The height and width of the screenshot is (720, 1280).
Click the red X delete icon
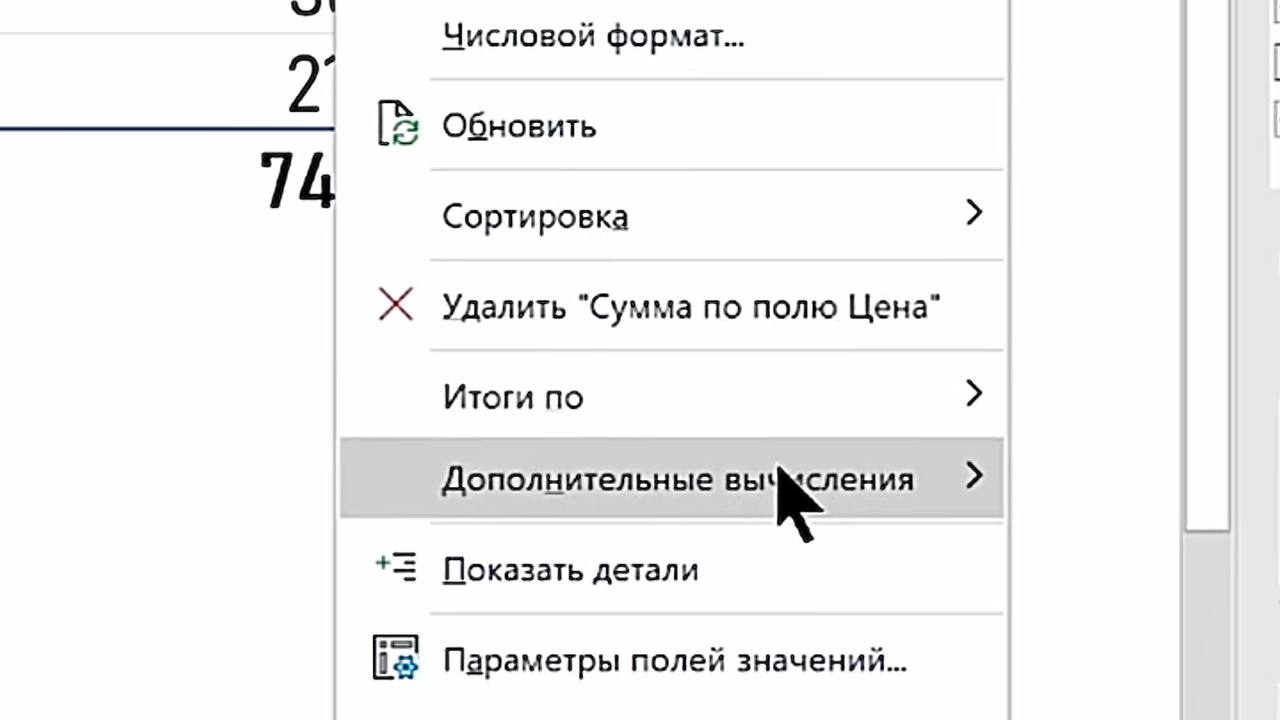click(396, 305)
